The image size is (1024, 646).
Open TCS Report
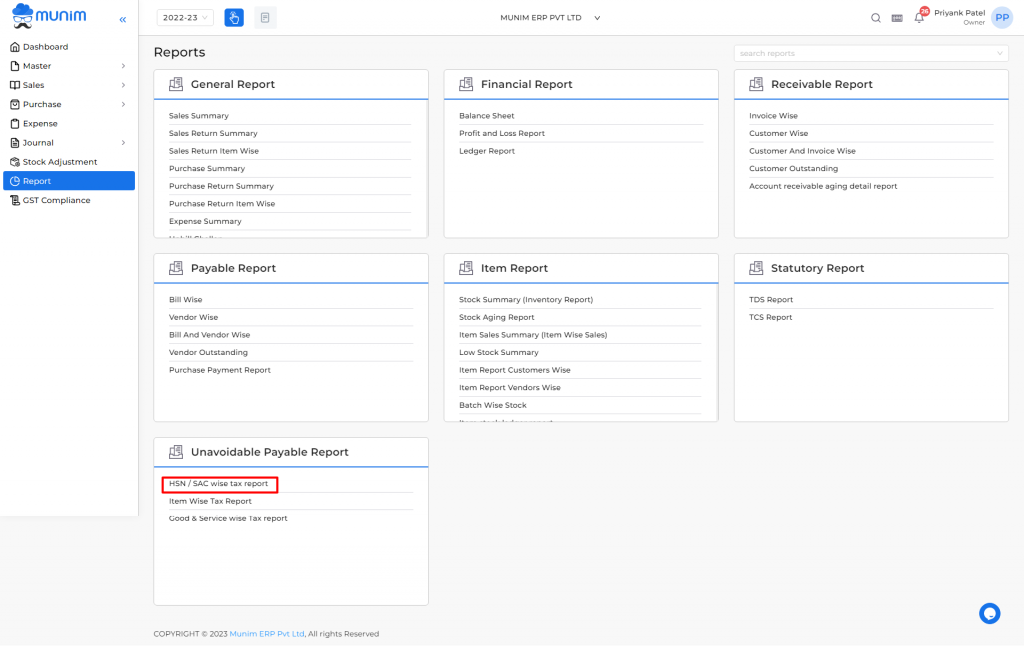point(771,317)
